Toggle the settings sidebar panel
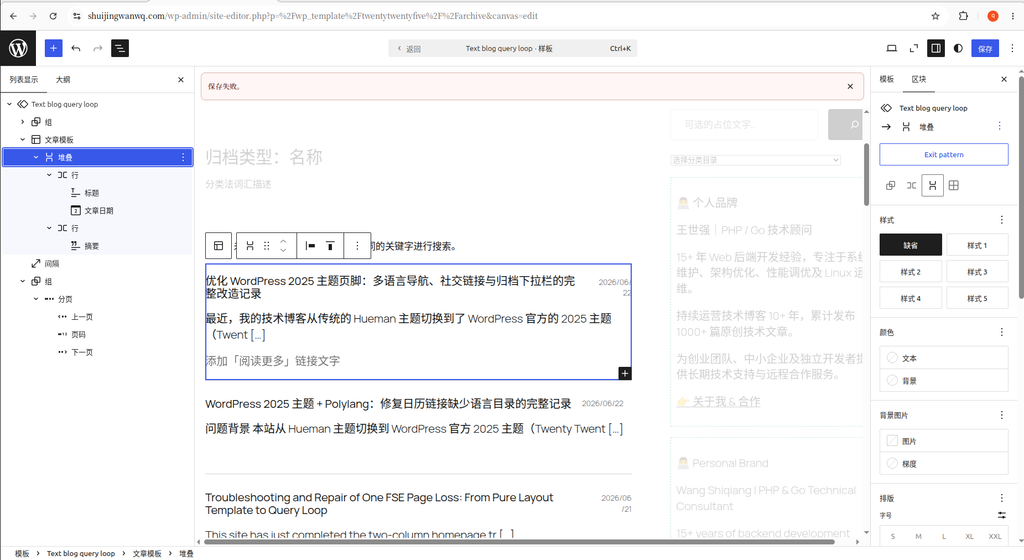The image size is (1024, 560). point(936,48)
